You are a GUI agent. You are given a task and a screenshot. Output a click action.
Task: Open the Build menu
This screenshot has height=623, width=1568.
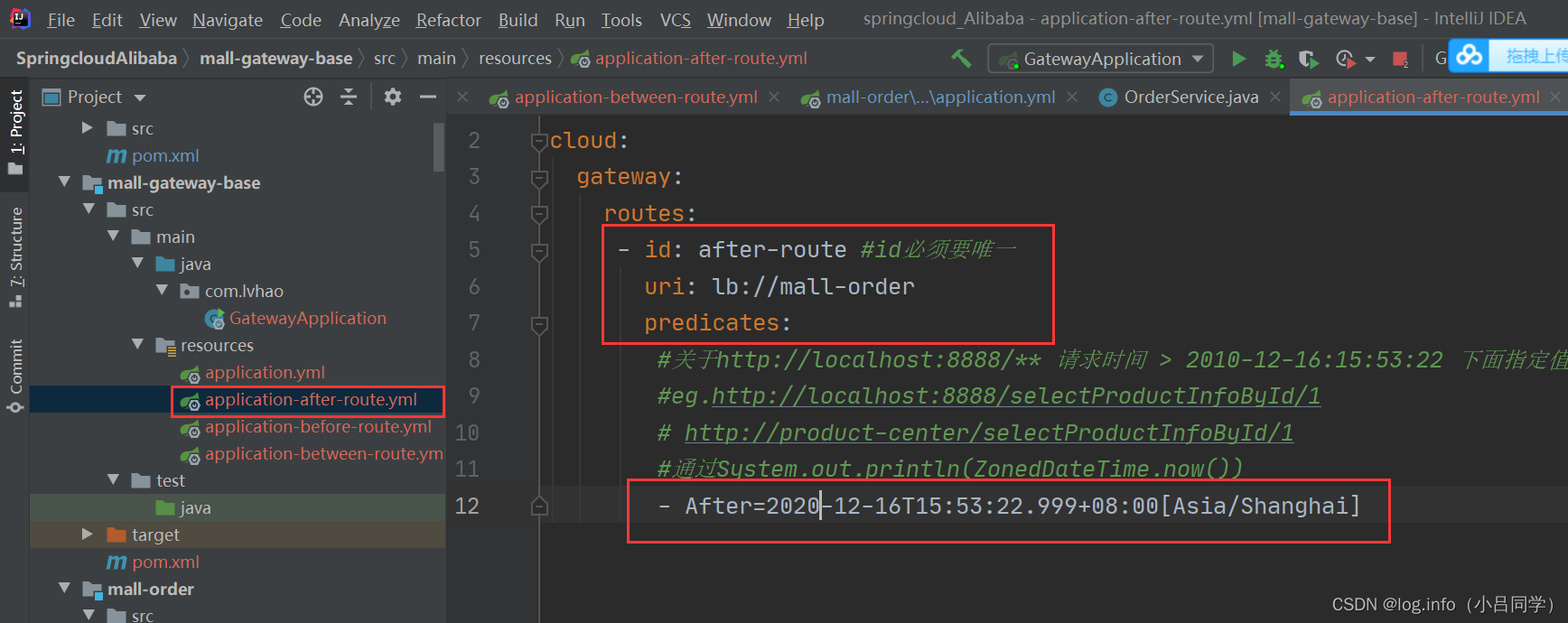(x=518, y=20)
